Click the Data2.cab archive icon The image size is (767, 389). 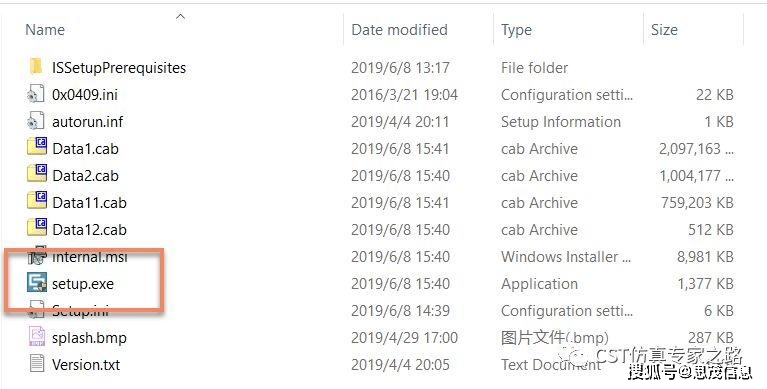37,175
